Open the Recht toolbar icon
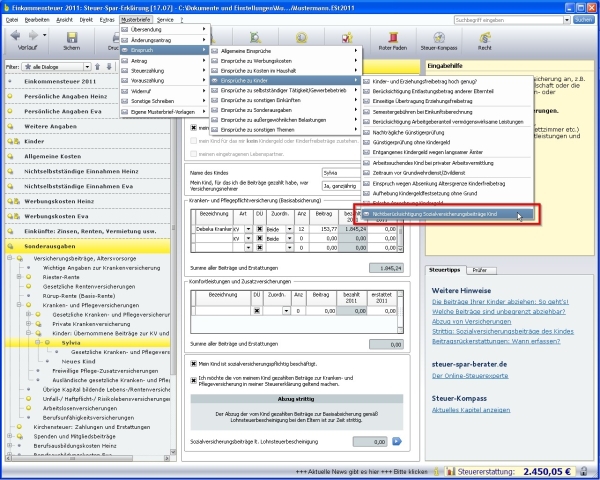The image size is (600, 480). (x=485, y=38)
